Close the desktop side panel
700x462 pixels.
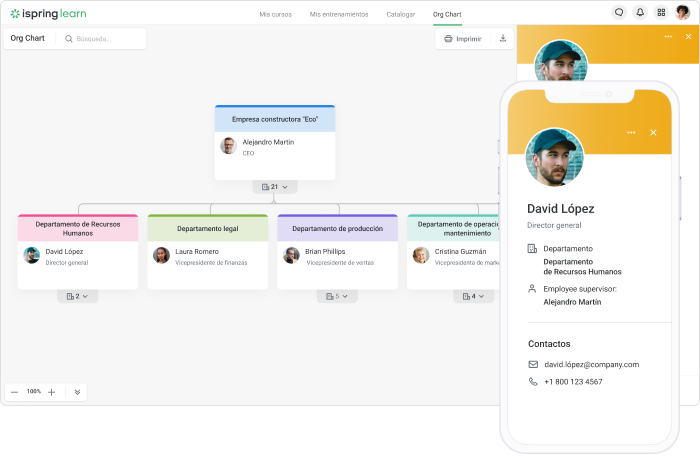click(688, 37)
